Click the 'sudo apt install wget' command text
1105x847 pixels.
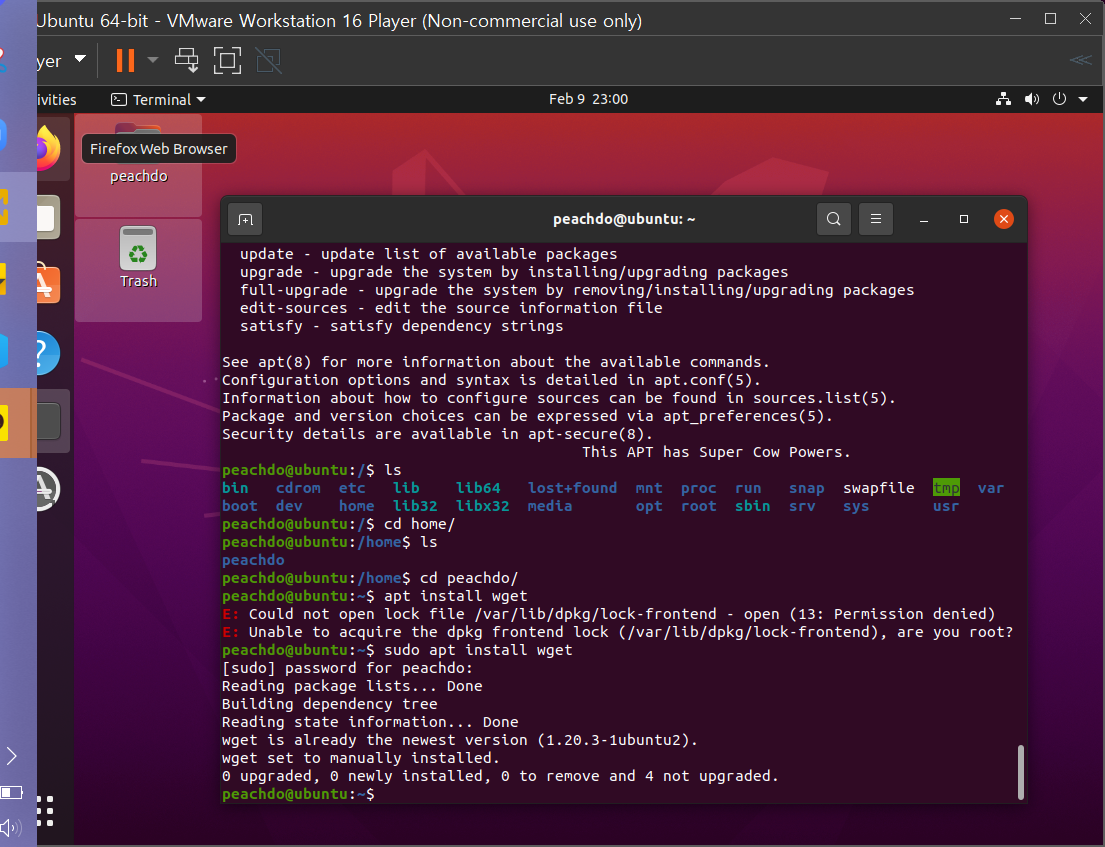coord(478,650)
